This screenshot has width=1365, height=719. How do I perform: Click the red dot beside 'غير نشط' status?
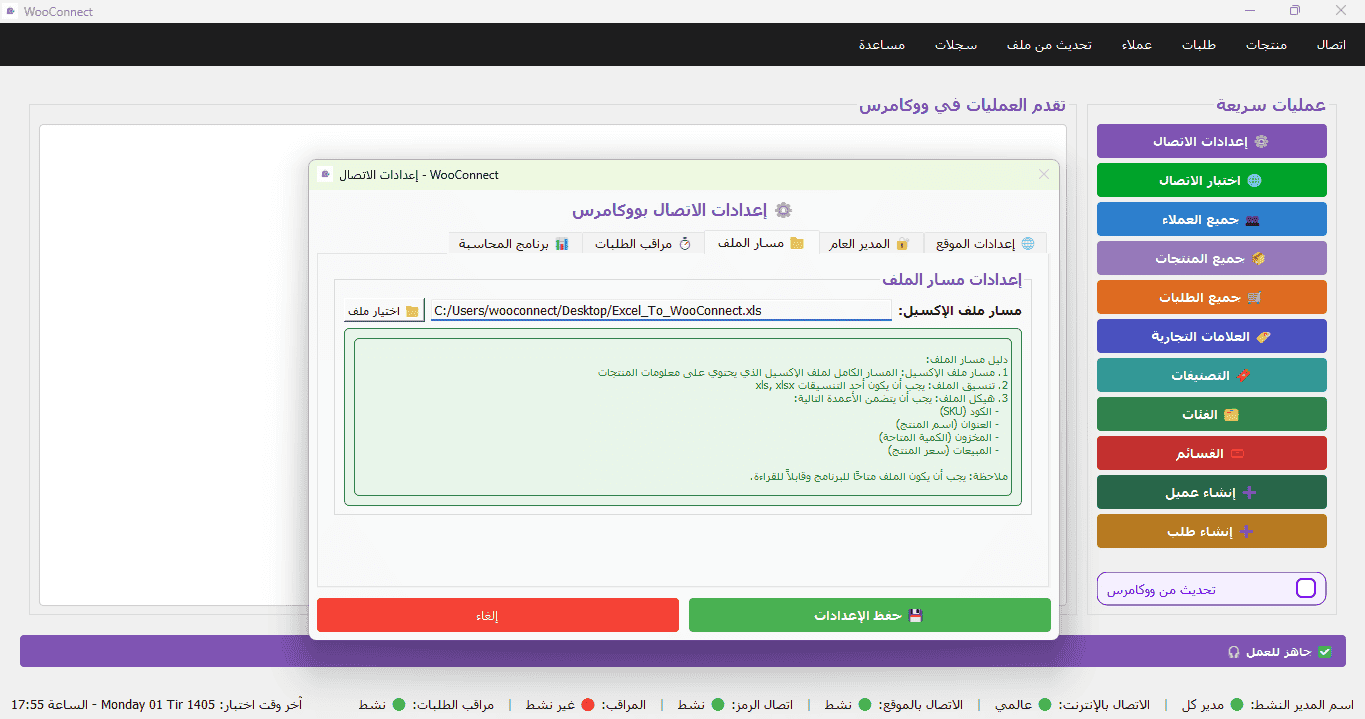tap(588, 705)
